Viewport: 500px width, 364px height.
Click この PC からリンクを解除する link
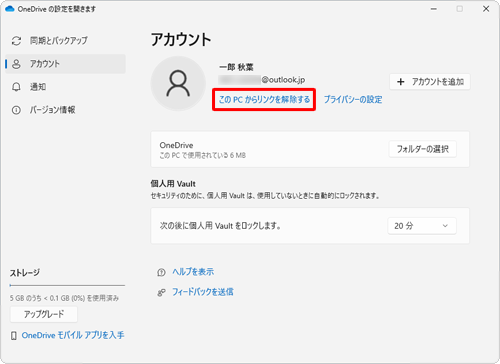click(x=264, y=99)
